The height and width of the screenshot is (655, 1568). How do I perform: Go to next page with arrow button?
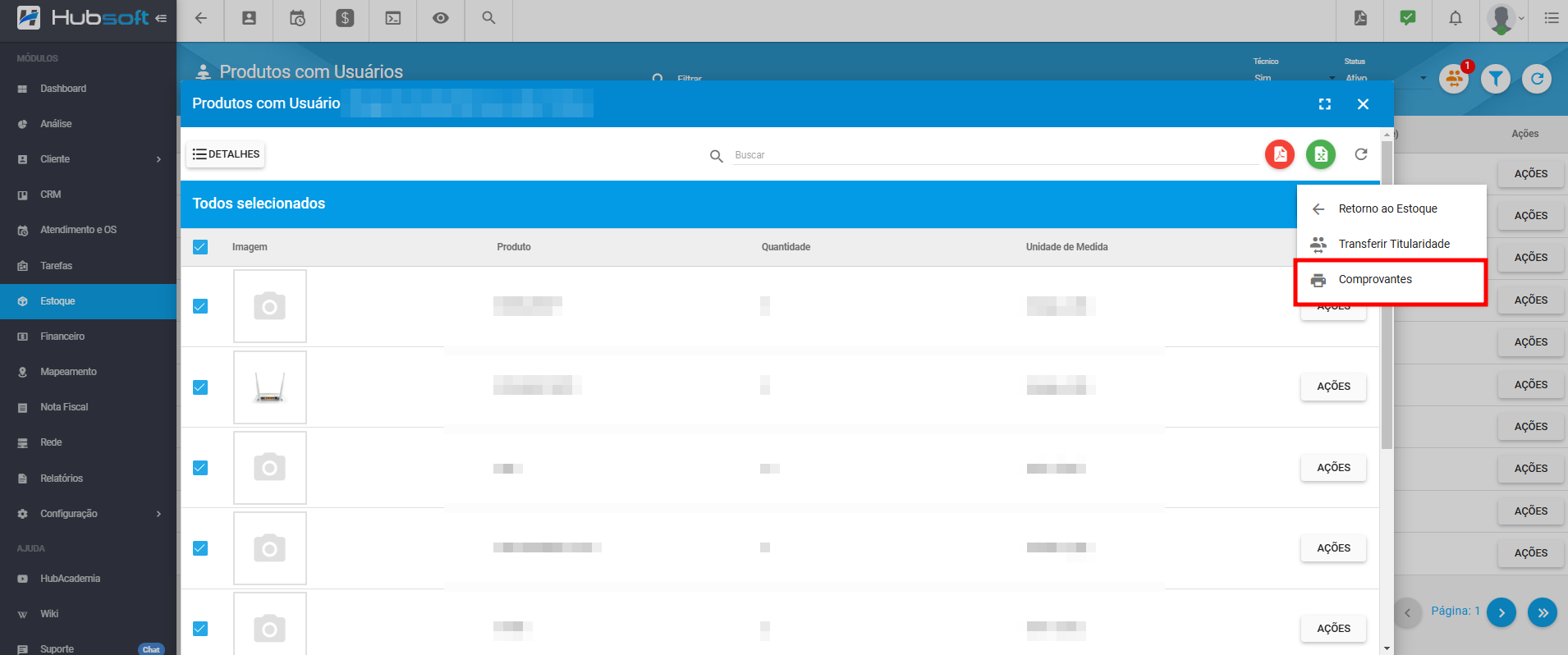(x=1501, y=612)
